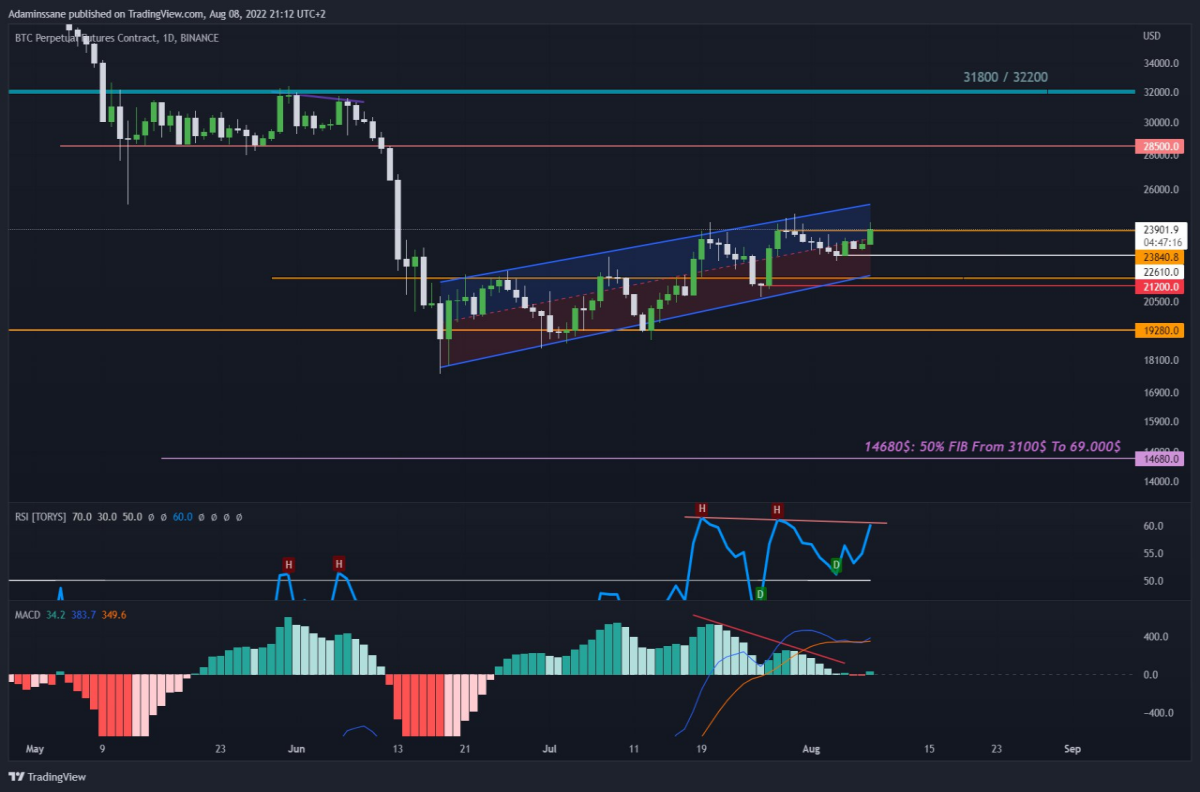
Task: Click the MACD indicator label
Action: click(x=27, y=614)
